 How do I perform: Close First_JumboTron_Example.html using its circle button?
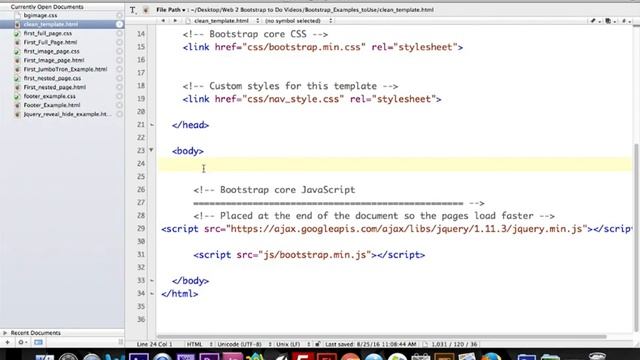[119, 69]
